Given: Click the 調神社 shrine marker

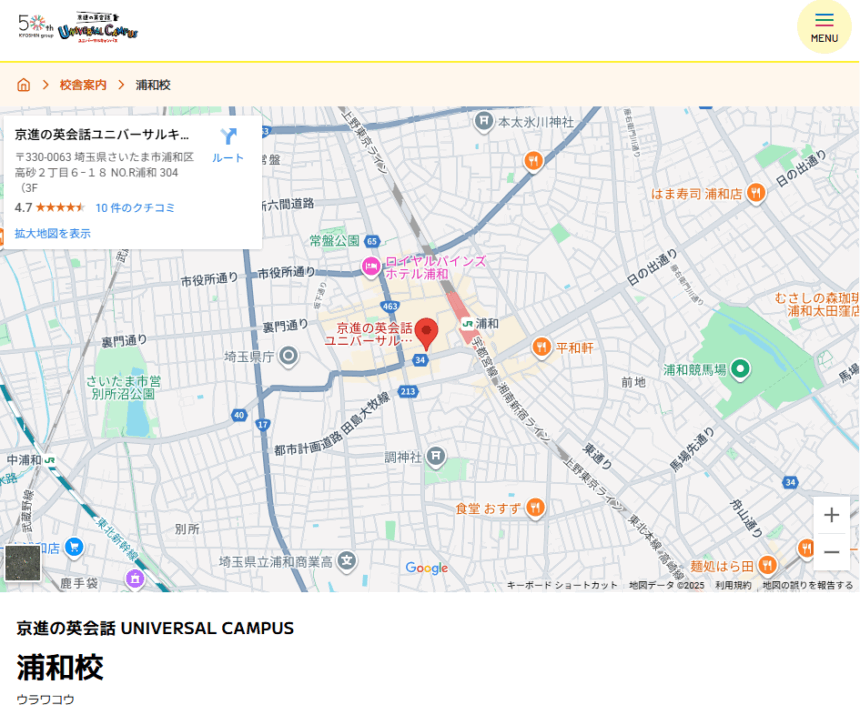Looking at the screenshot, I should point(436,457).
